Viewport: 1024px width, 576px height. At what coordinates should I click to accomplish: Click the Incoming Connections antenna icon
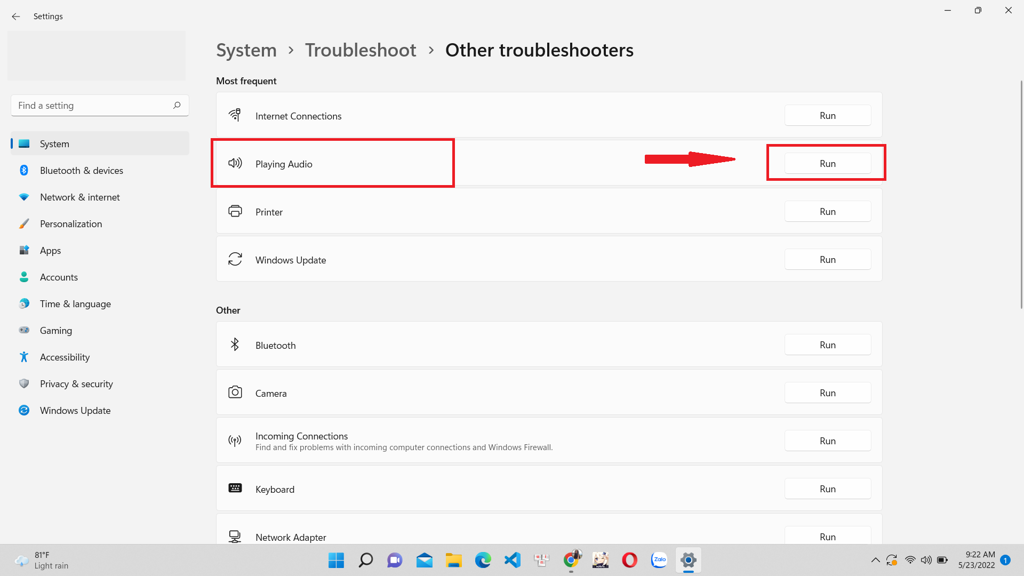pos(235,441)
